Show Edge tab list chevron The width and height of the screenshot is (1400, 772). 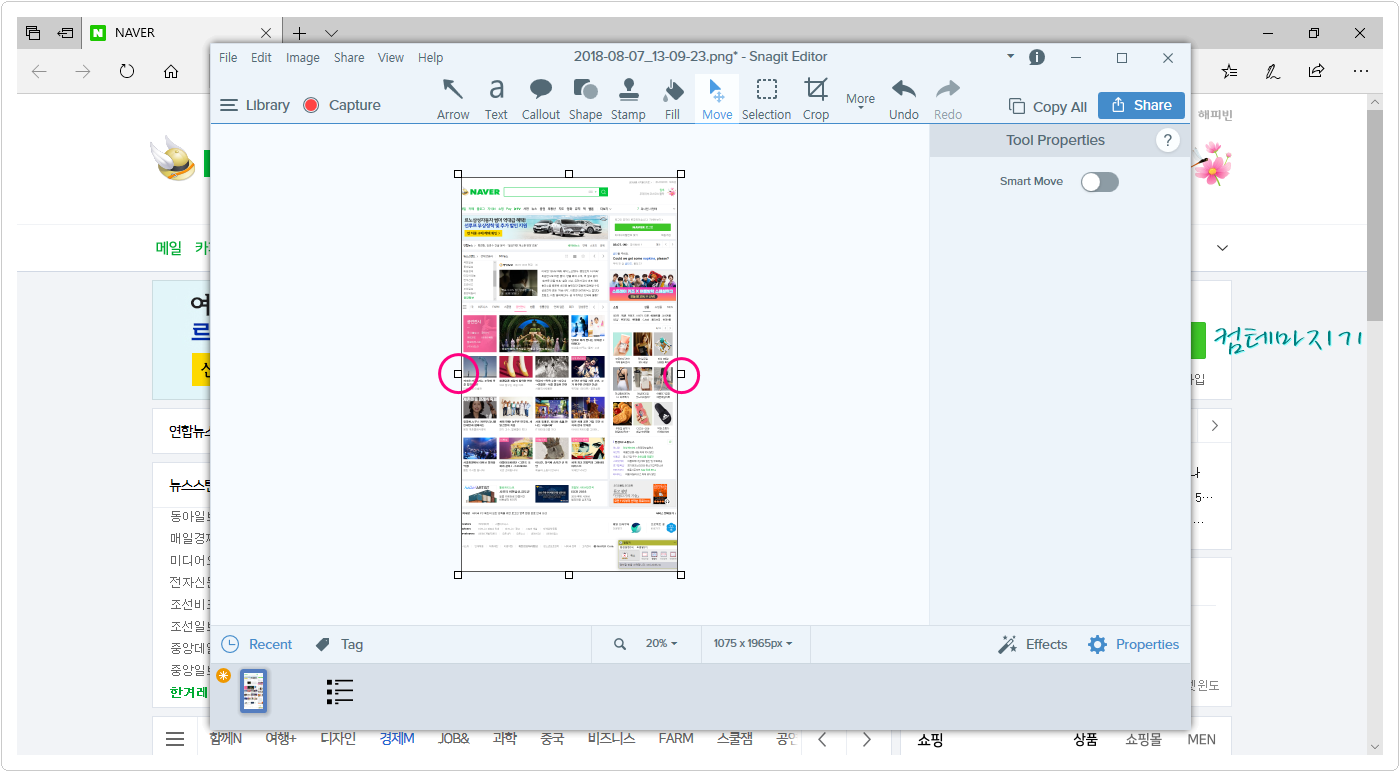point(332,33)
